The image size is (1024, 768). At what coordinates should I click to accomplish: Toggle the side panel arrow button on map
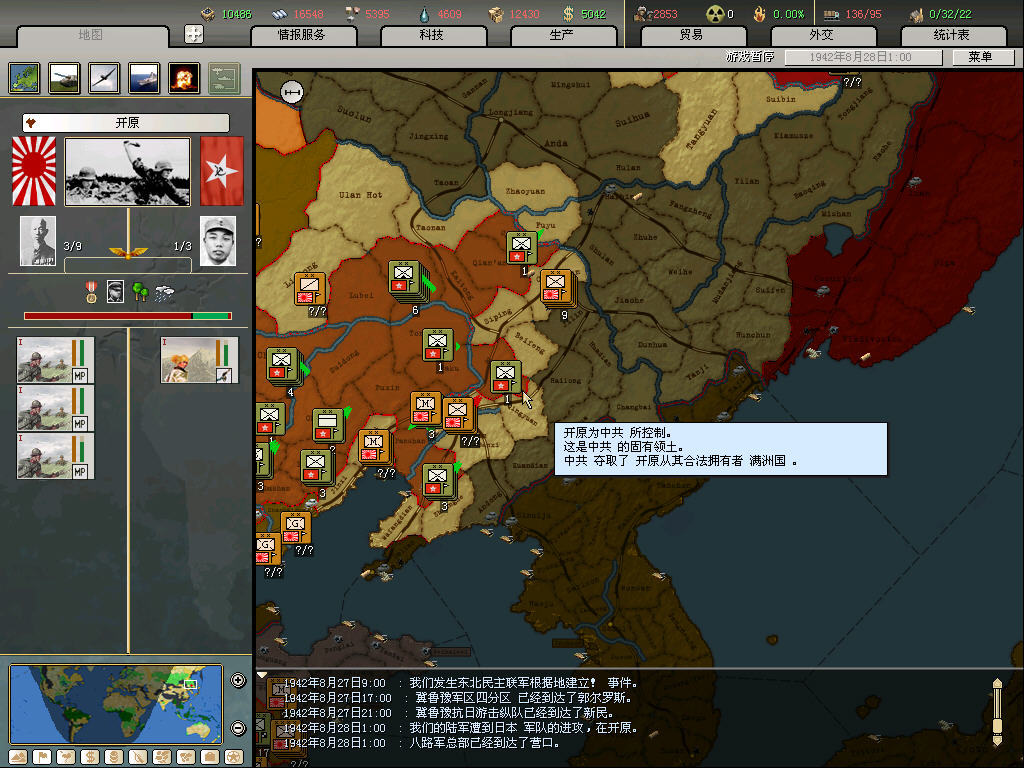tap(292, 92)
